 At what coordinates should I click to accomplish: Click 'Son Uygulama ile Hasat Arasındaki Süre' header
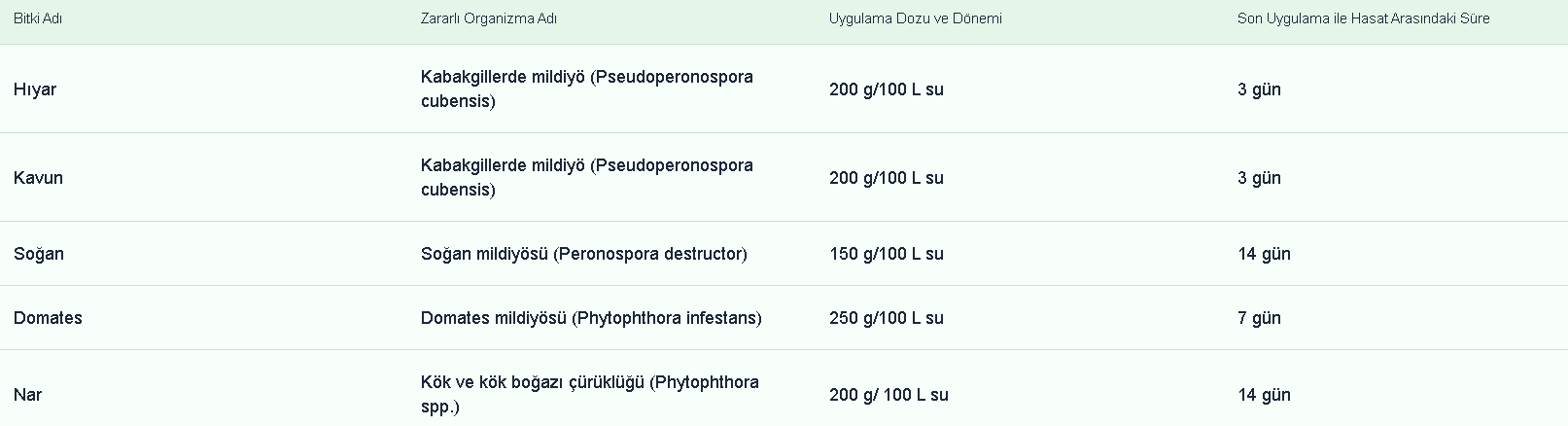tap(1363, 18)
